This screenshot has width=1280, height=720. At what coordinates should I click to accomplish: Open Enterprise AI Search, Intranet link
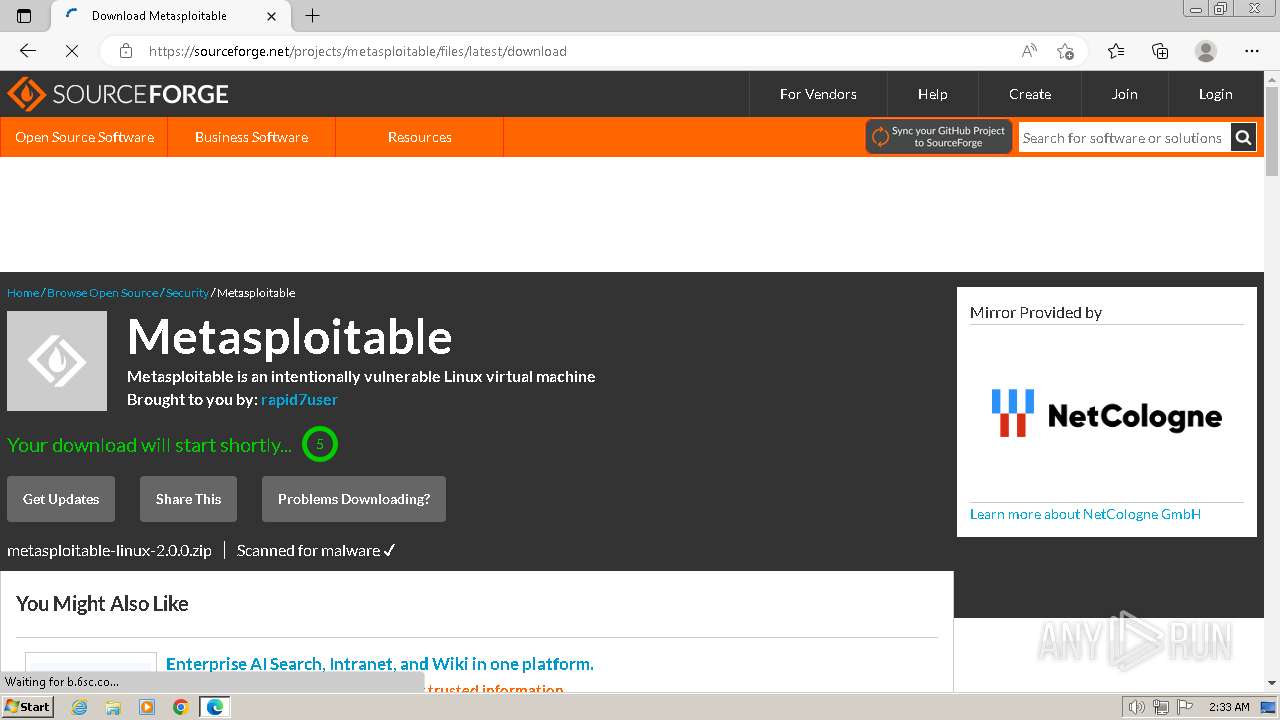[380, 664]
